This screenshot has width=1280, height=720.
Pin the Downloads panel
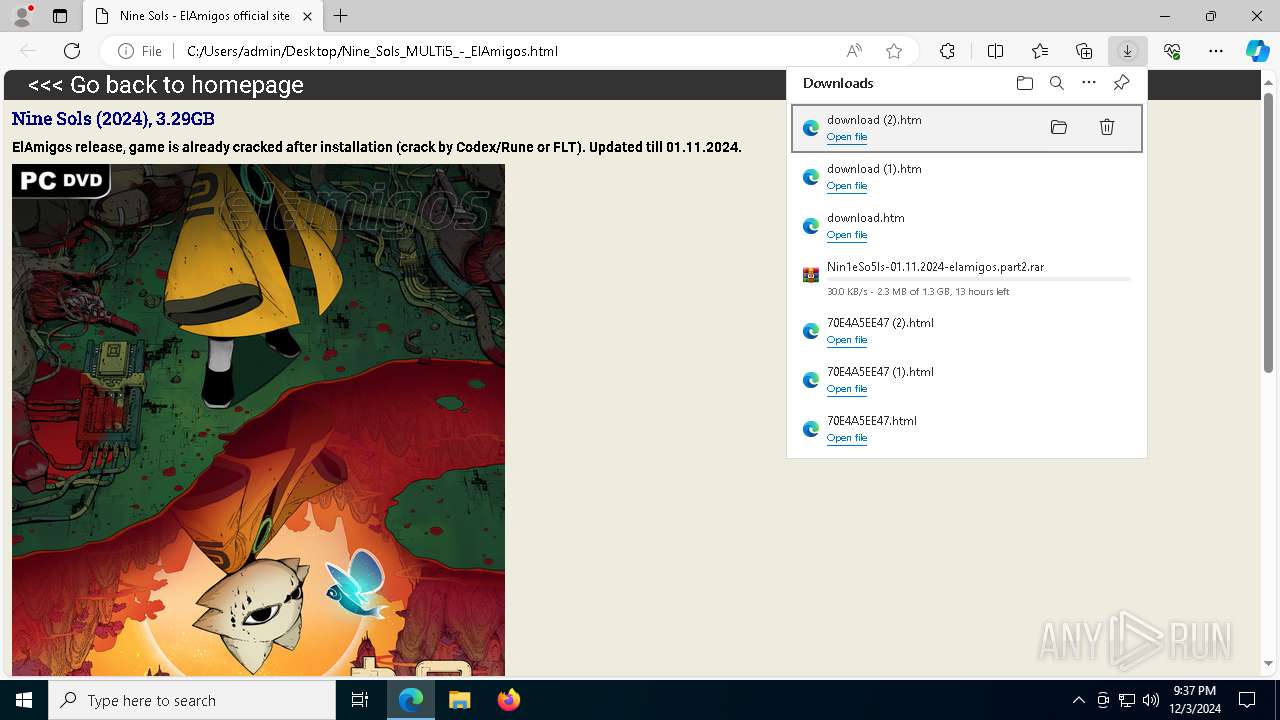pyautogui.click(x=1121, y=83)
